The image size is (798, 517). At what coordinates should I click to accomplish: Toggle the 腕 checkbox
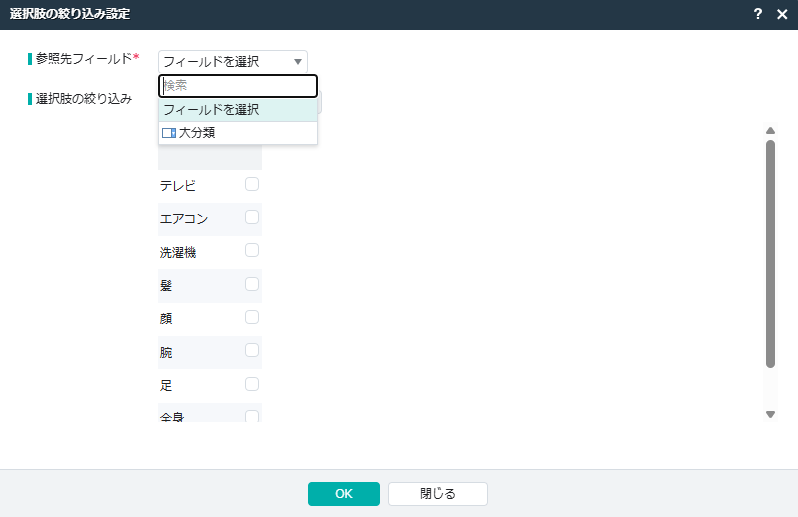252,350
